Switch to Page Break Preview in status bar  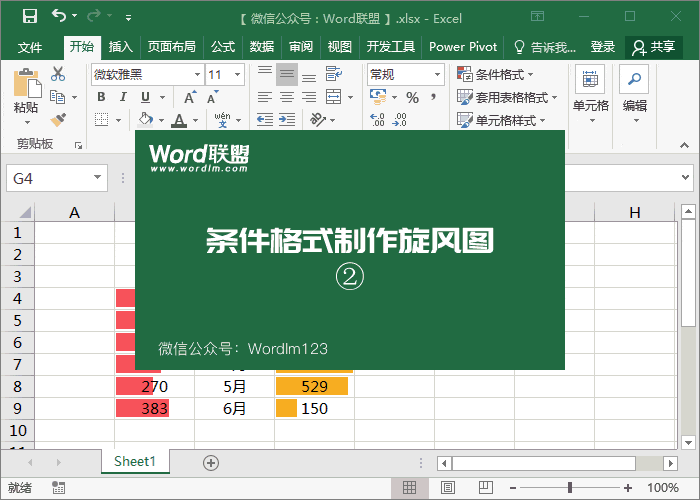[x=485, y=488]
